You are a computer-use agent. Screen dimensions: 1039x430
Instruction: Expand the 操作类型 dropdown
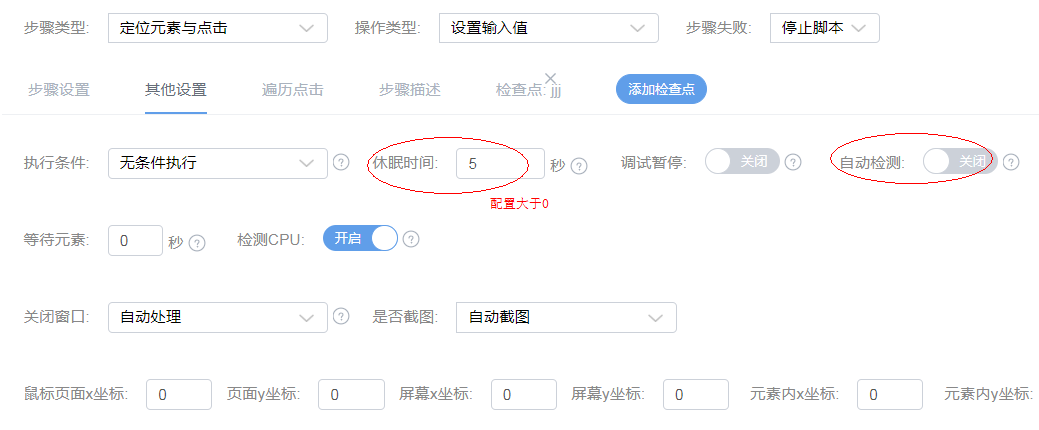coord(548,28)
